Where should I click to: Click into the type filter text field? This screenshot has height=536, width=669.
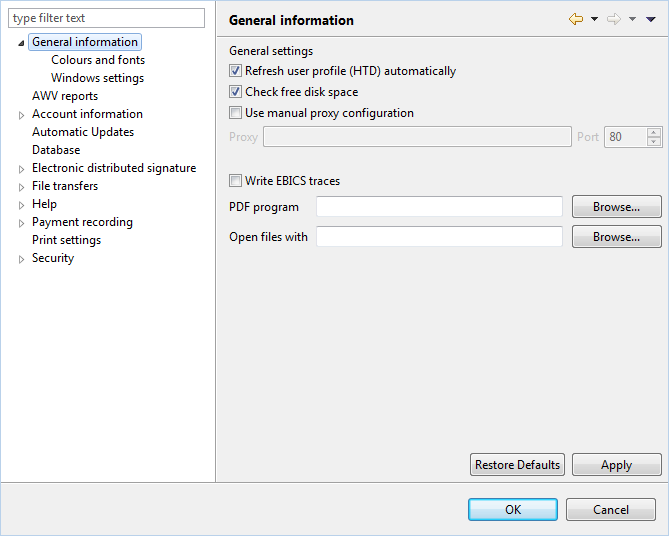click(106, 18)
